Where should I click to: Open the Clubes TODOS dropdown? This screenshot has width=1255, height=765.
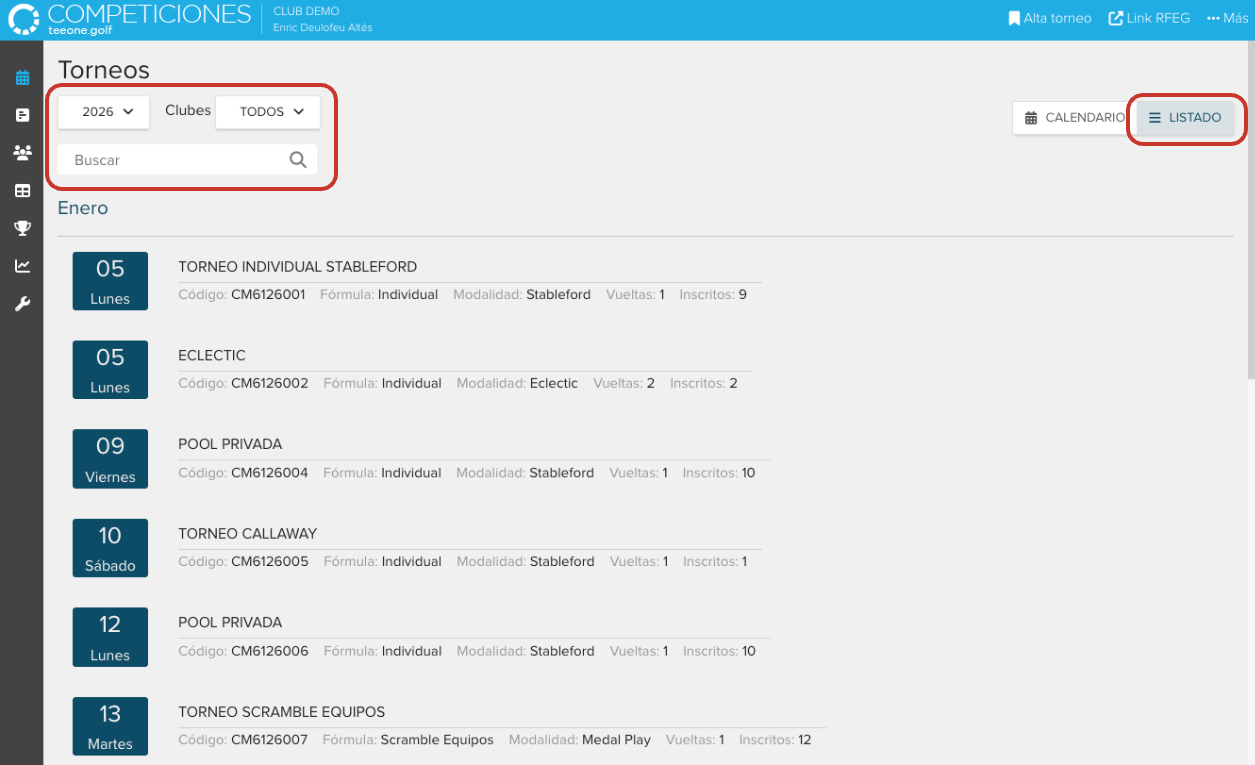(x=268, y=112)
